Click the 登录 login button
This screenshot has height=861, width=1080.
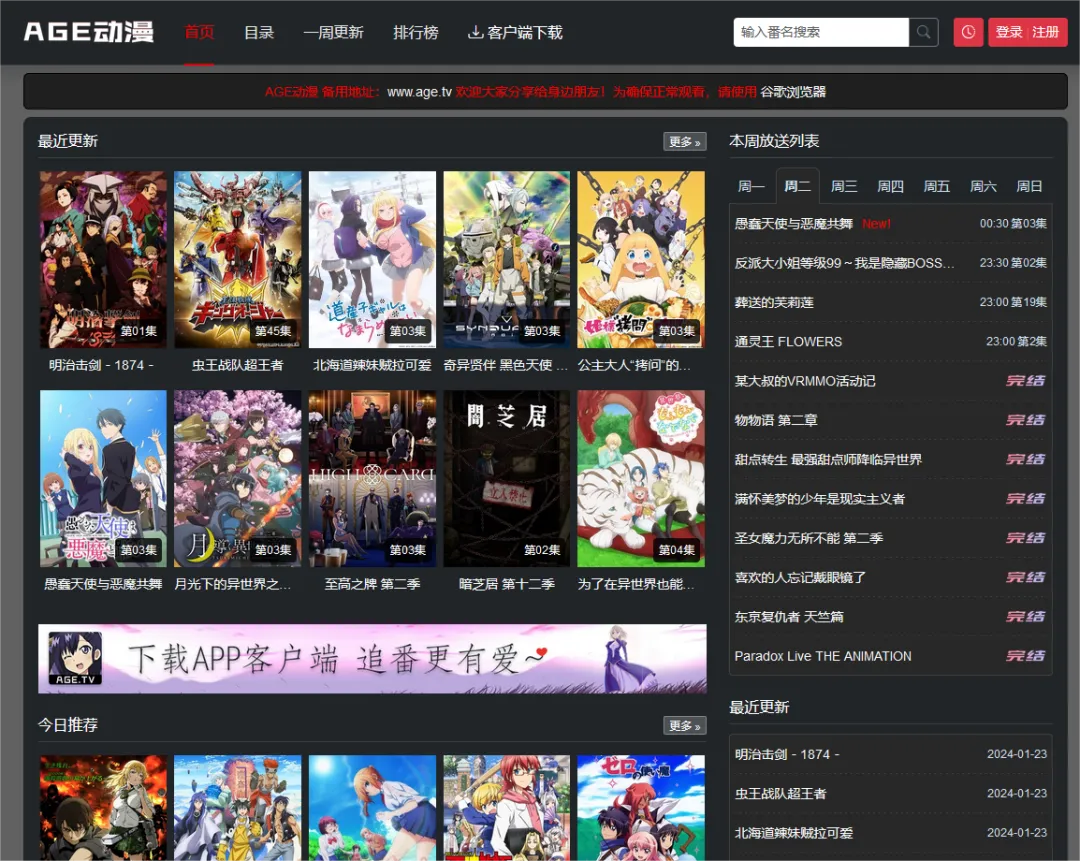click(1008, 32)
